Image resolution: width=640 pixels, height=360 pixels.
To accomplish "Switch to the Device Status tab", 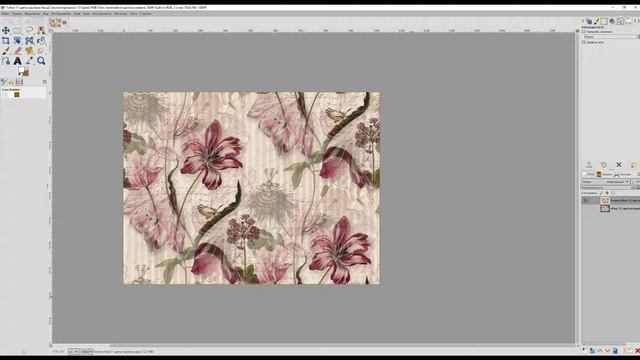I will 11,82.
